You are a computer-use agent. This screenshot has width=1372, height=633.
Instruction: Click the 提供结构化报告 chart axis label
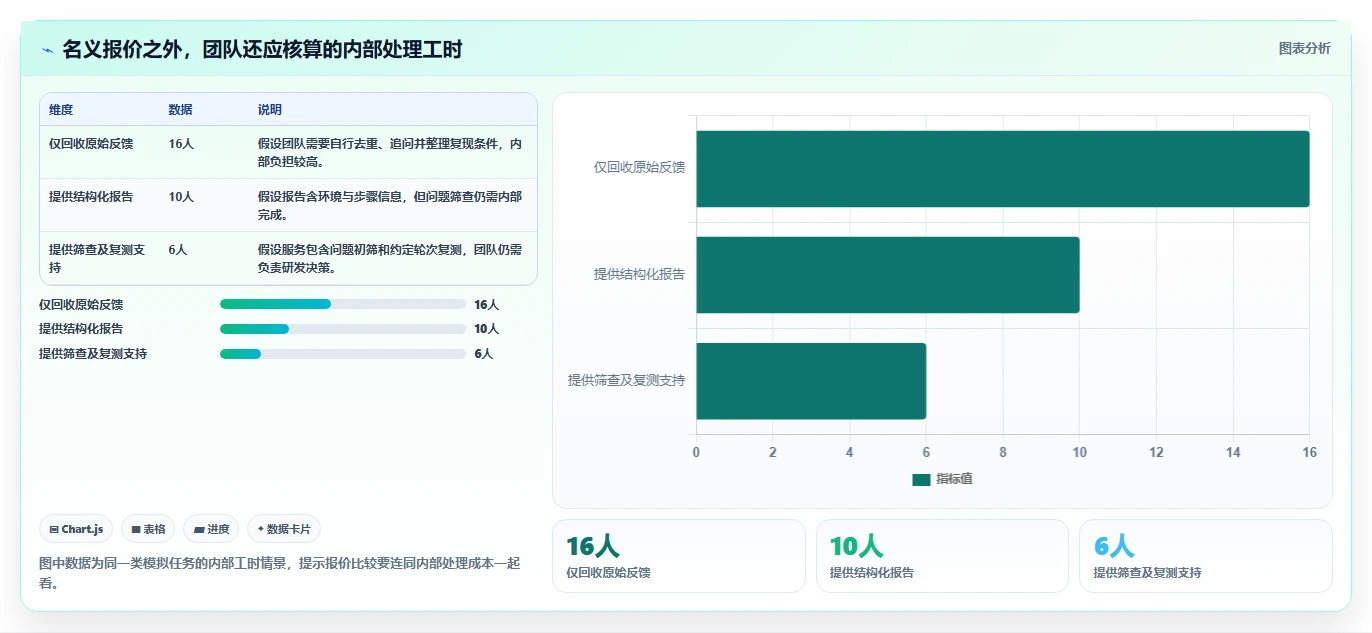coord(640,273)
